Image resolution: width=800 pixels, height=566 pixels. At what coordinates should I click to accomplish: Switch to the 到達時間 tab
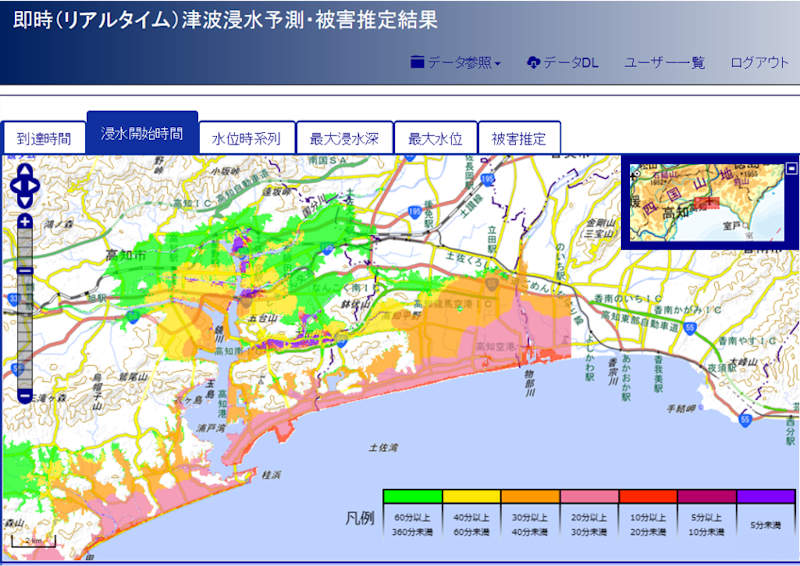coord(44,138)
